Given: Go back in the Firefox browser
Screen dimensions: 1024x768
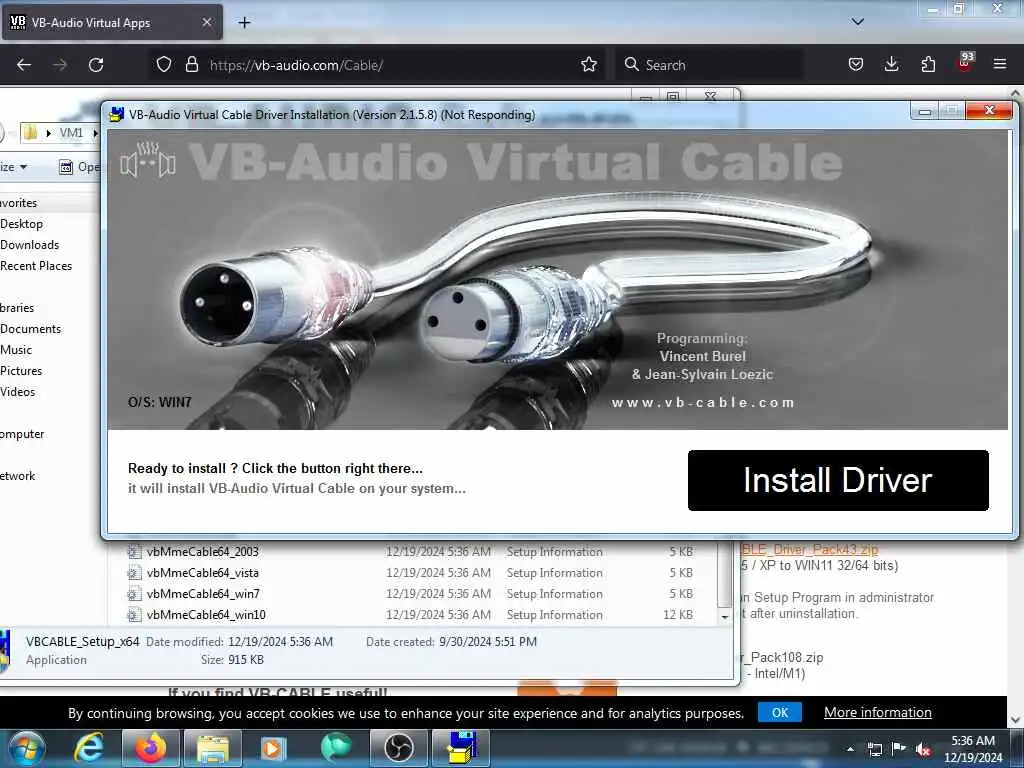Looking at the screenshot, I should [24, 65].
